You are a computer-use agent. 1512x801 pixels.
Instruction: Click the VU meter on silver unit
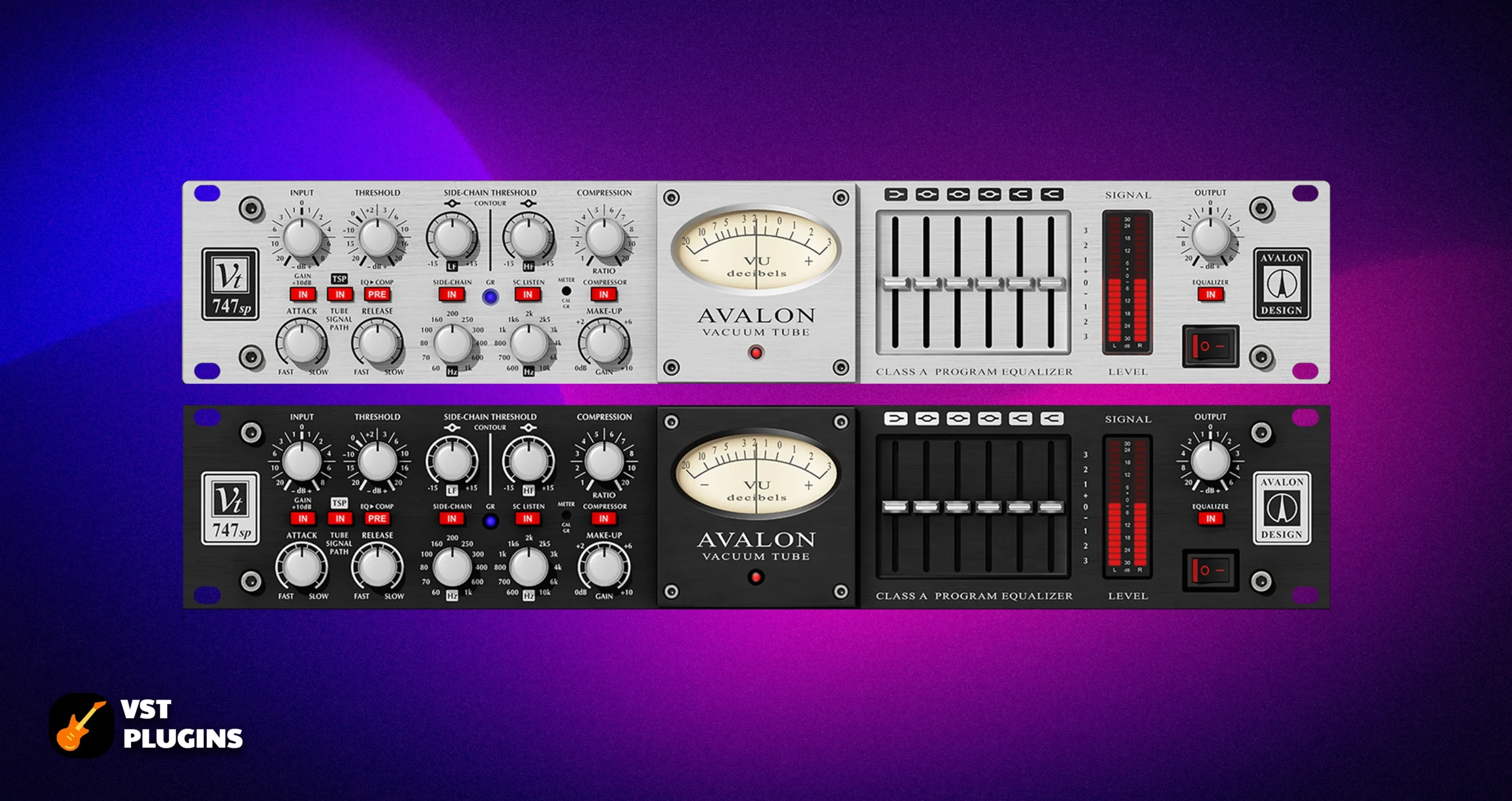(x=756, y=250)
